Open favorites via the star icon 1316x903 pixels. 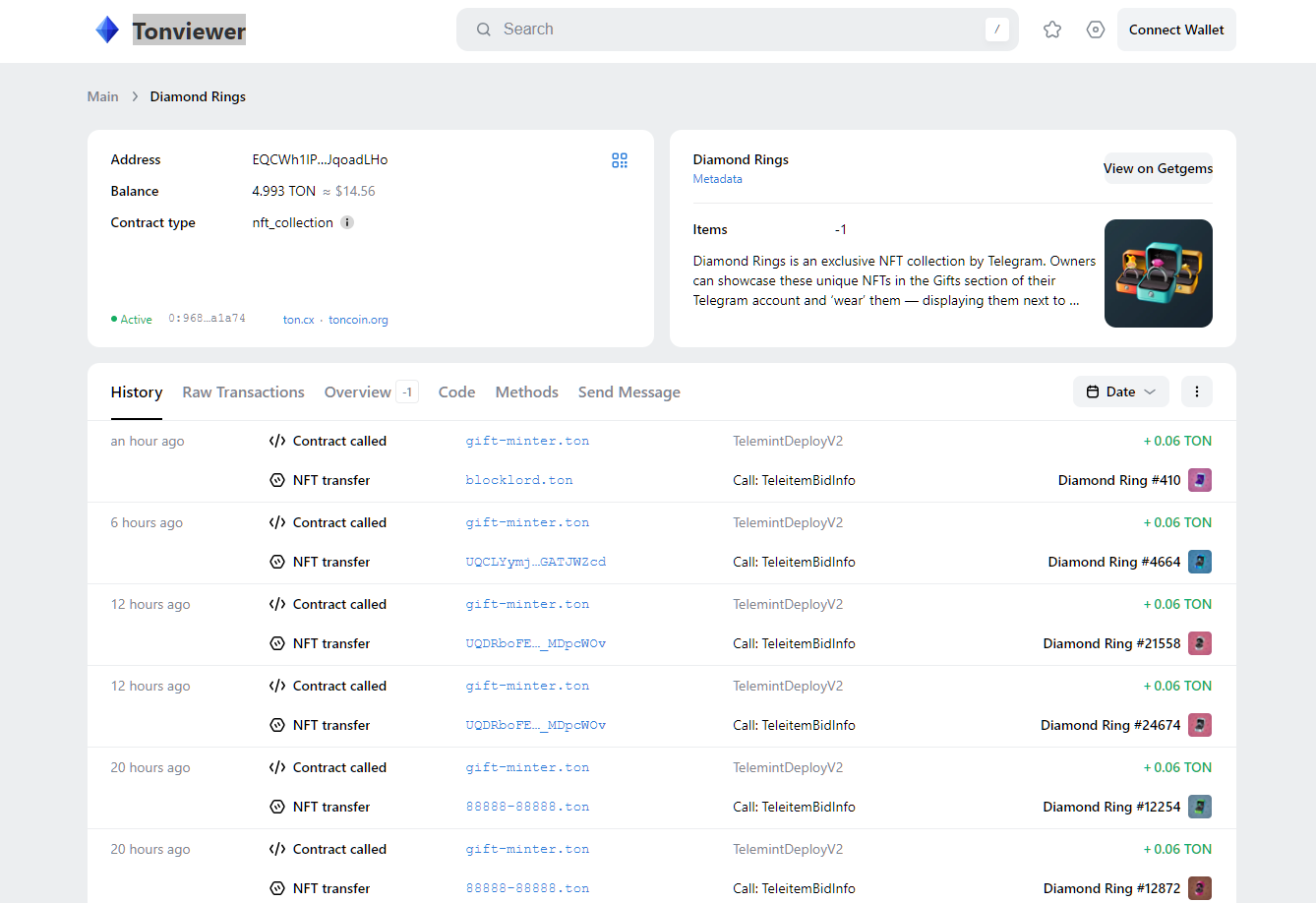1052,30
